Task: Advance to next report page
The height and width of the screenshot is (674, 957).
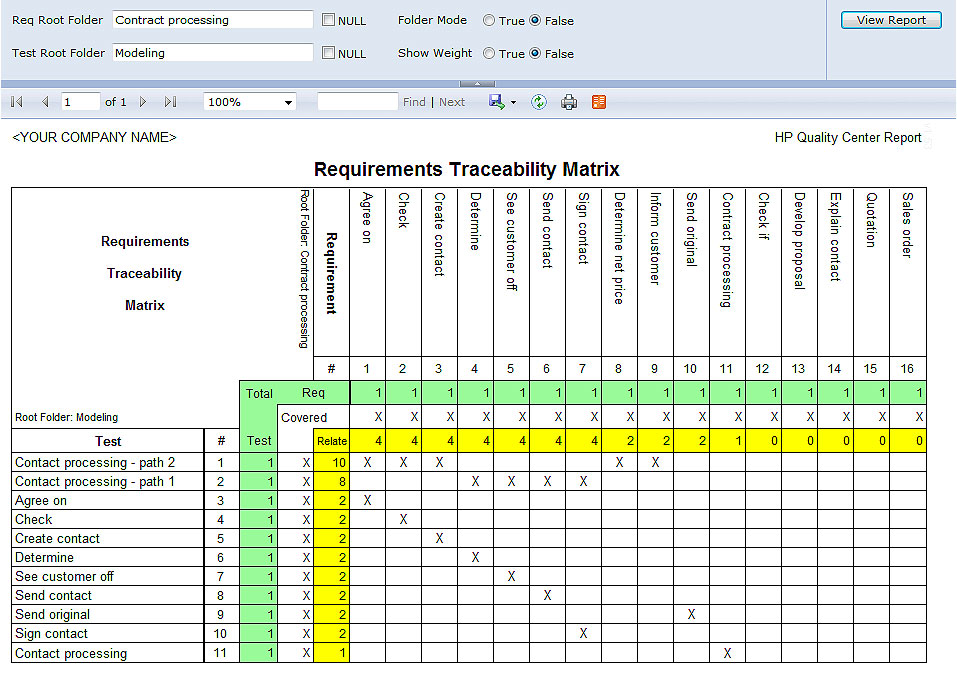Action: click(x=143, y=102)
